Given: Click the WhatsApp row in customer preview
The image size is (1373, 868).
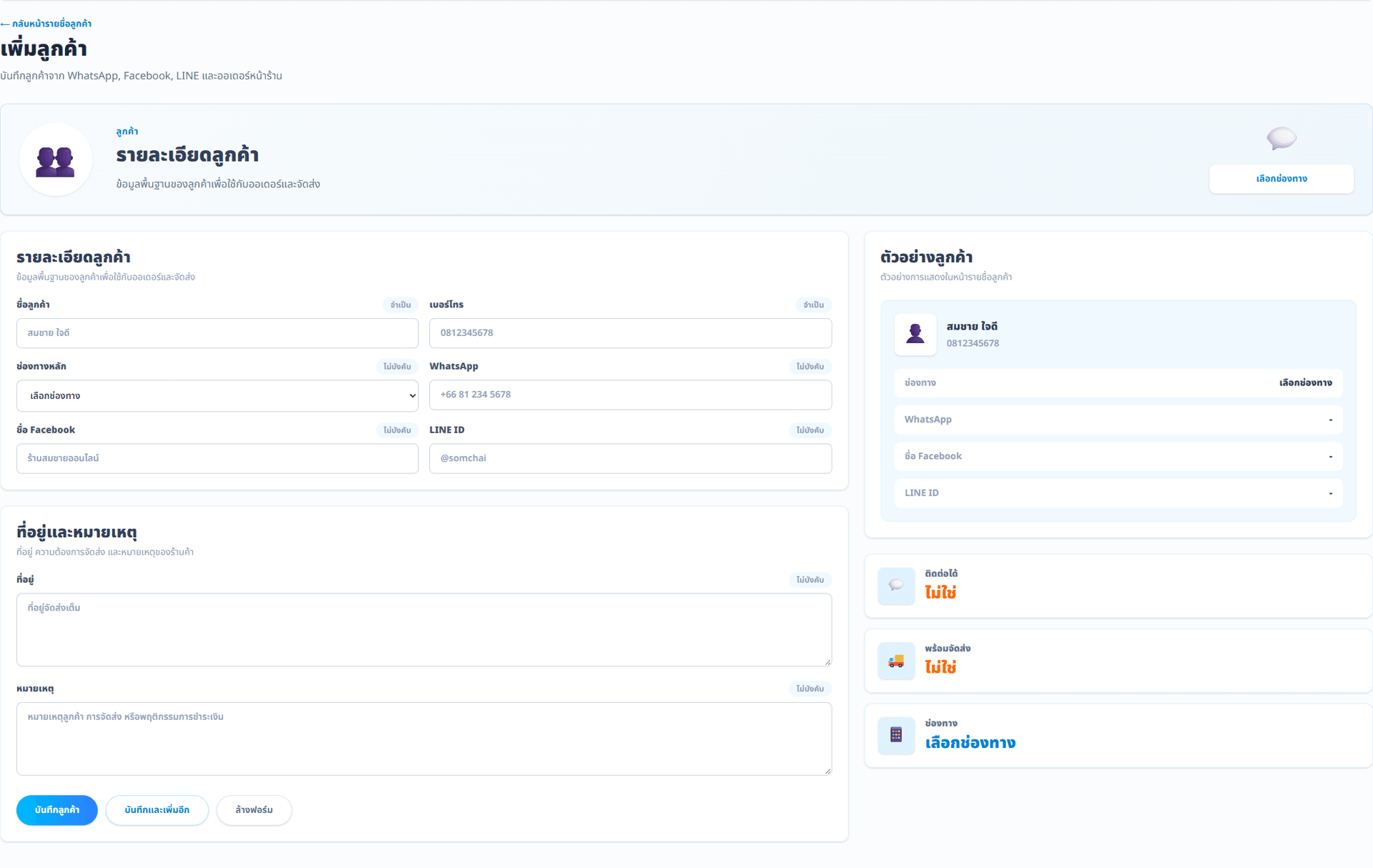Looking at the screenshot, I should click(1118, 420).
